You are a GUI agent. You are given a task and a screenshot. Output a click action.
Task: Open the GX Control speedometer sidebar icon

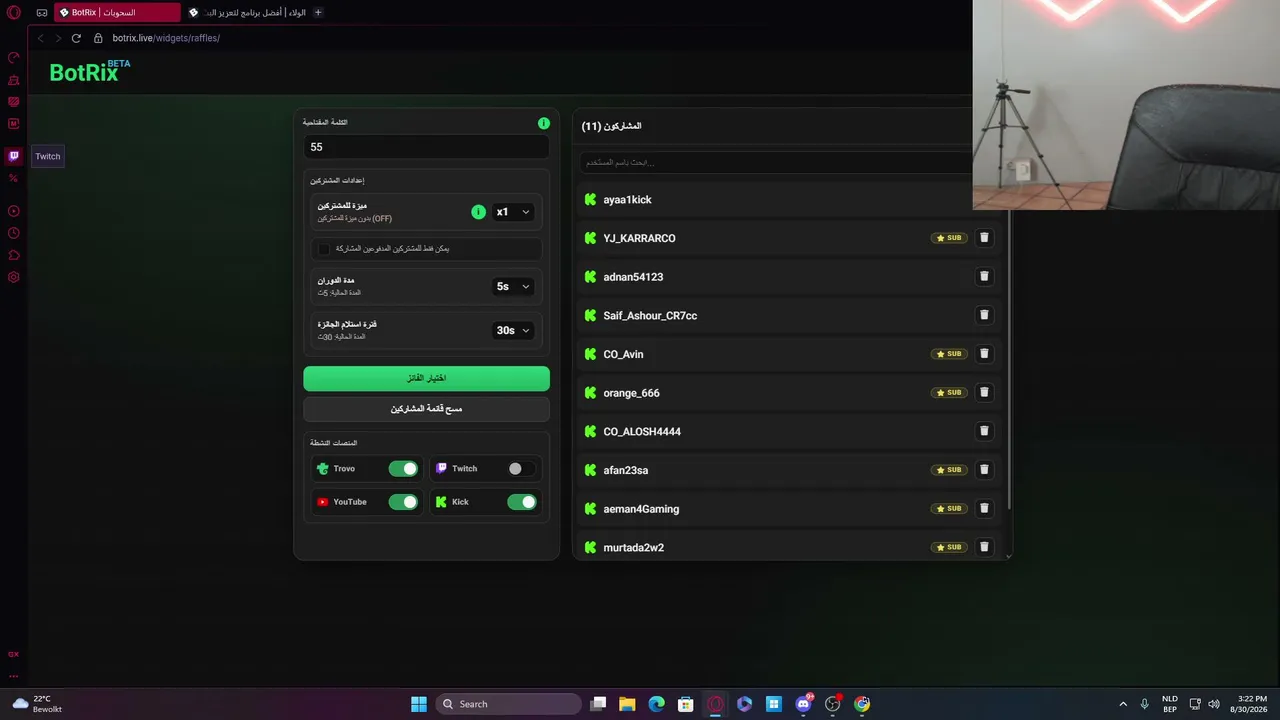[x=14, y=57]
